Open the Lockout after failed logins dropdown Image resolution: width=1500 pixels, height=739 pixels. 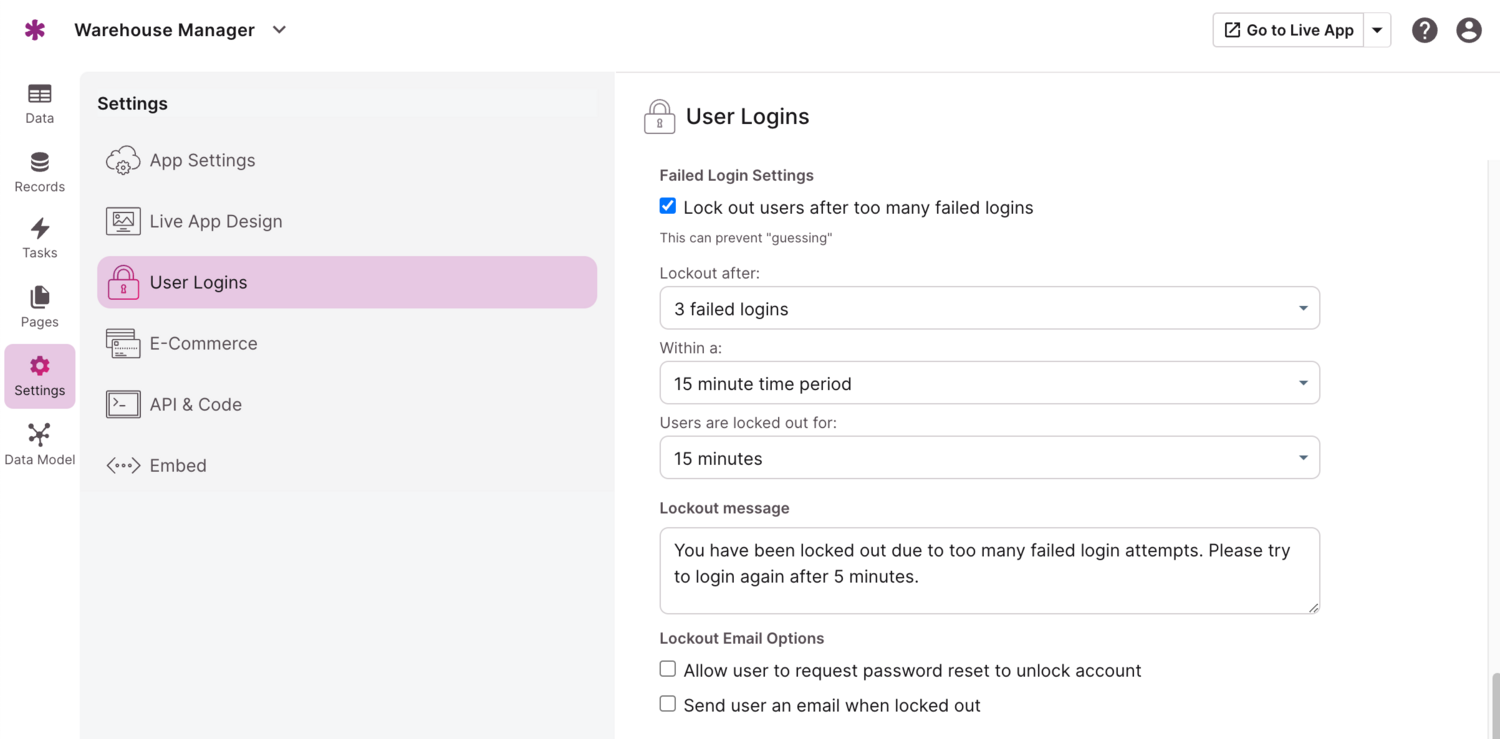coord(989,308)
